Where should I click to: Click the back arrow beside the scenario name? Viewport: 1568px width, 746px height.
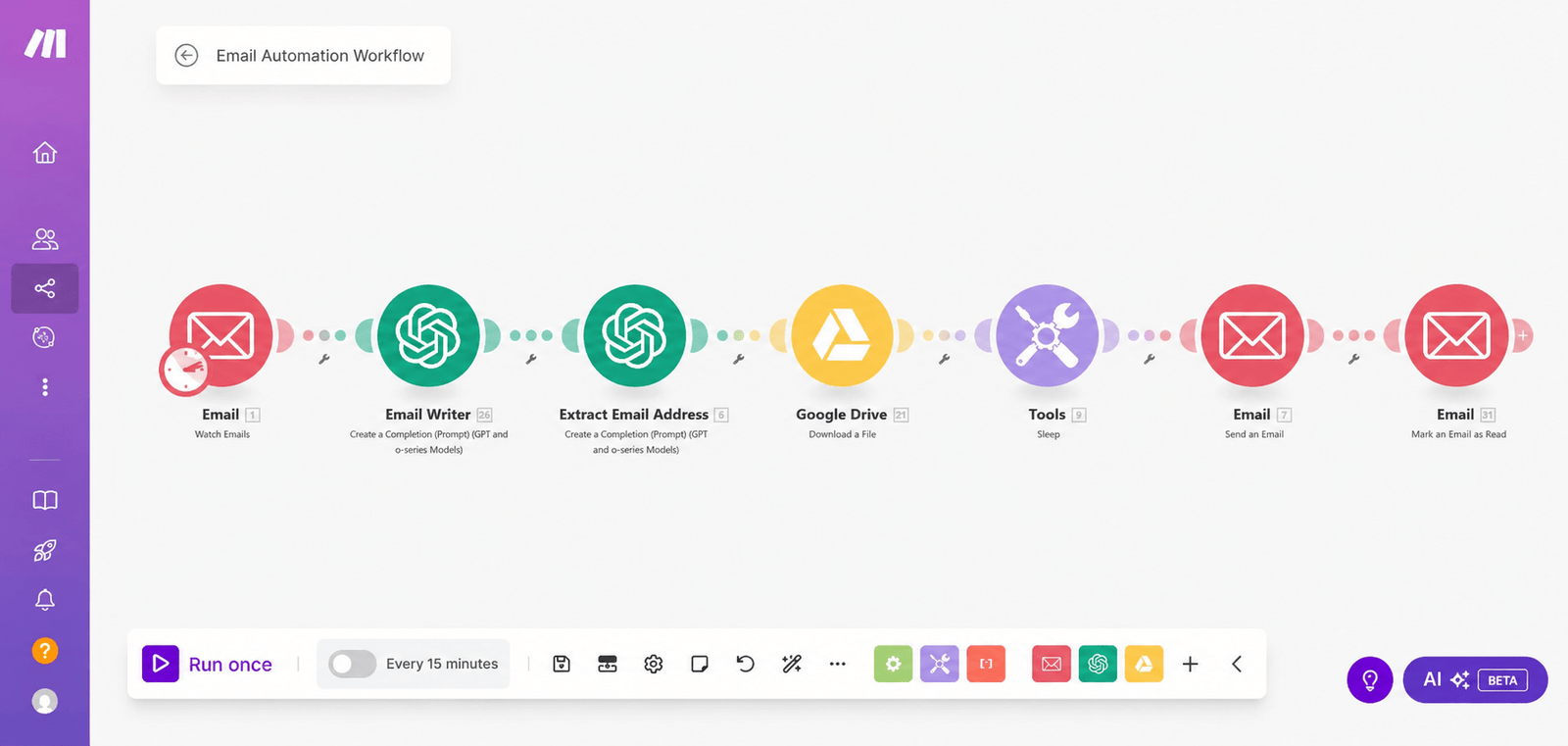coord(186,56)
